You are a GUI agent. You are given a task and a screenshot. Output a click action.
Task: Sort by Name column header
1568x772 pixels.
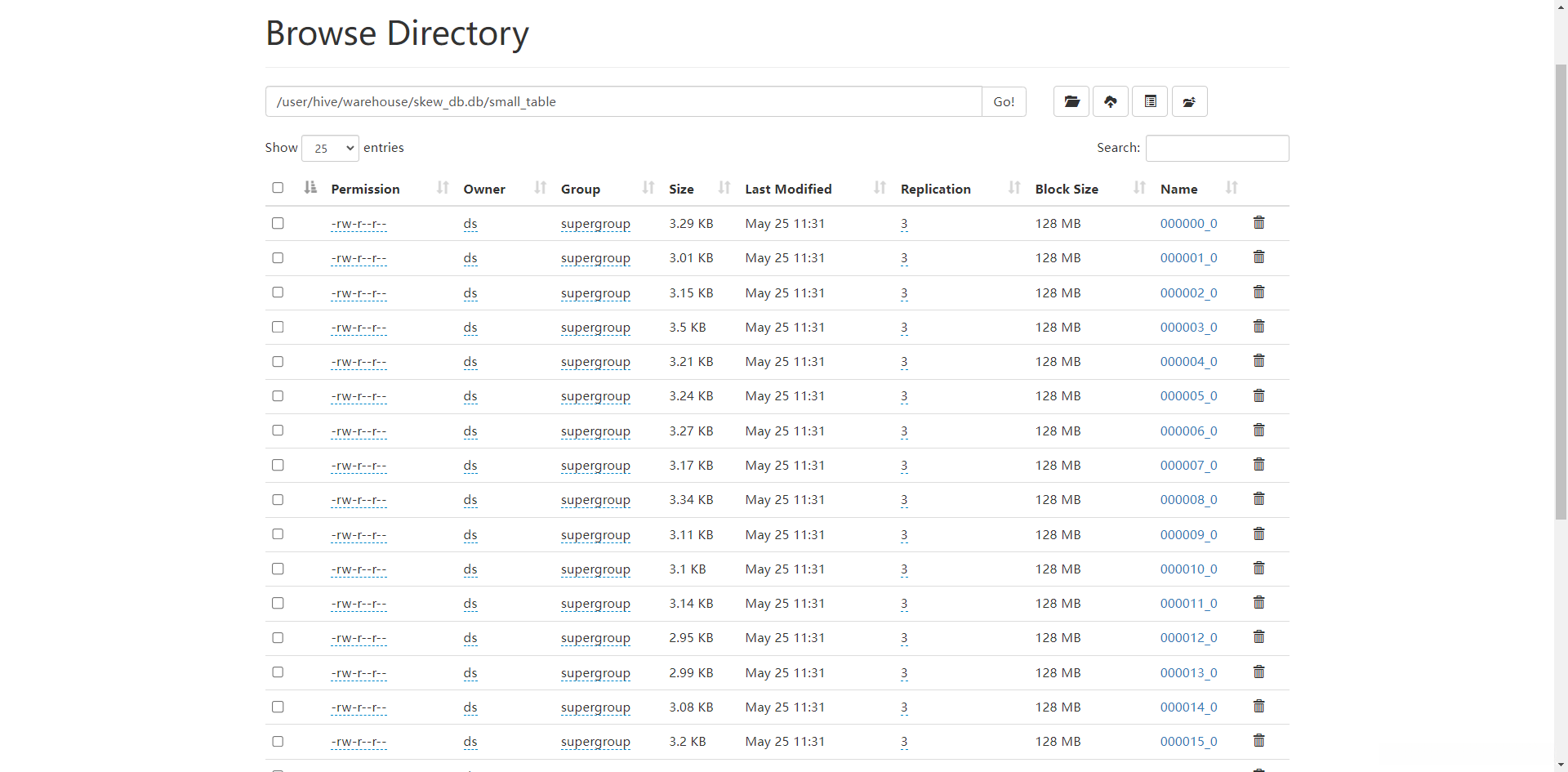point(1178,189)
